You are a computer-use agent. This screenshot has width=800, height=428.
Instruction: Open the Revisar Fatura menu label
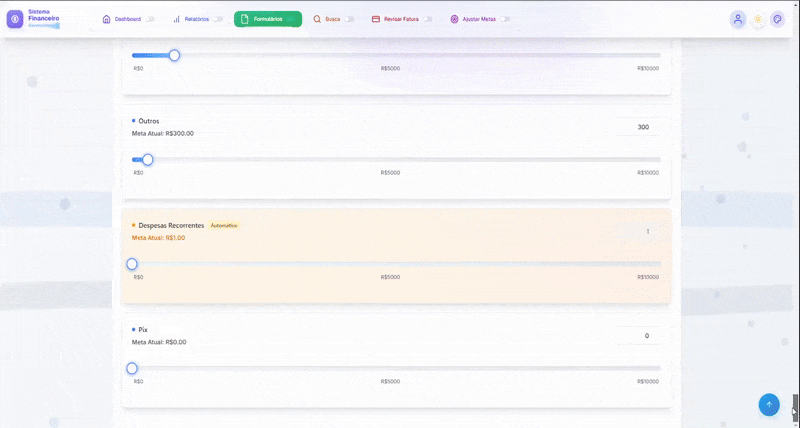(x=401, y=19)
